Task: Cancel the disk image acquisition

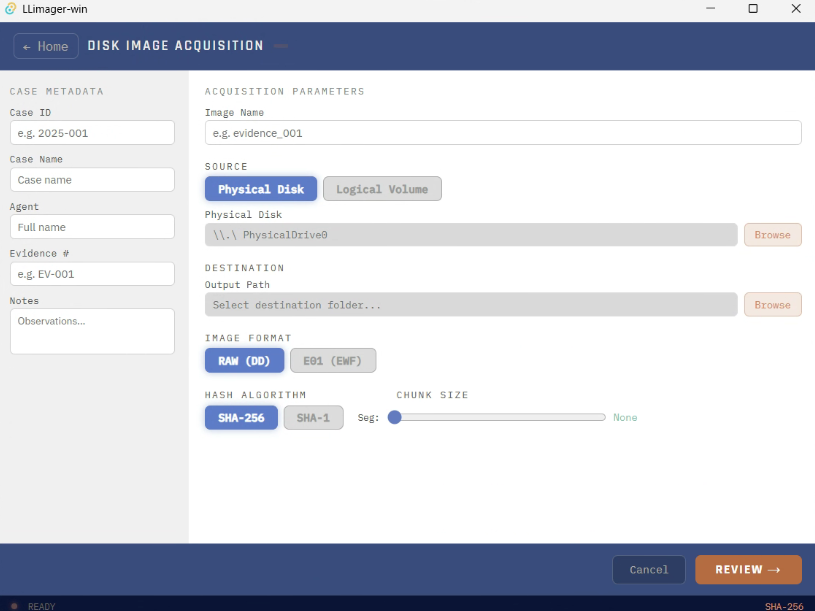Action: click(649, 570)
